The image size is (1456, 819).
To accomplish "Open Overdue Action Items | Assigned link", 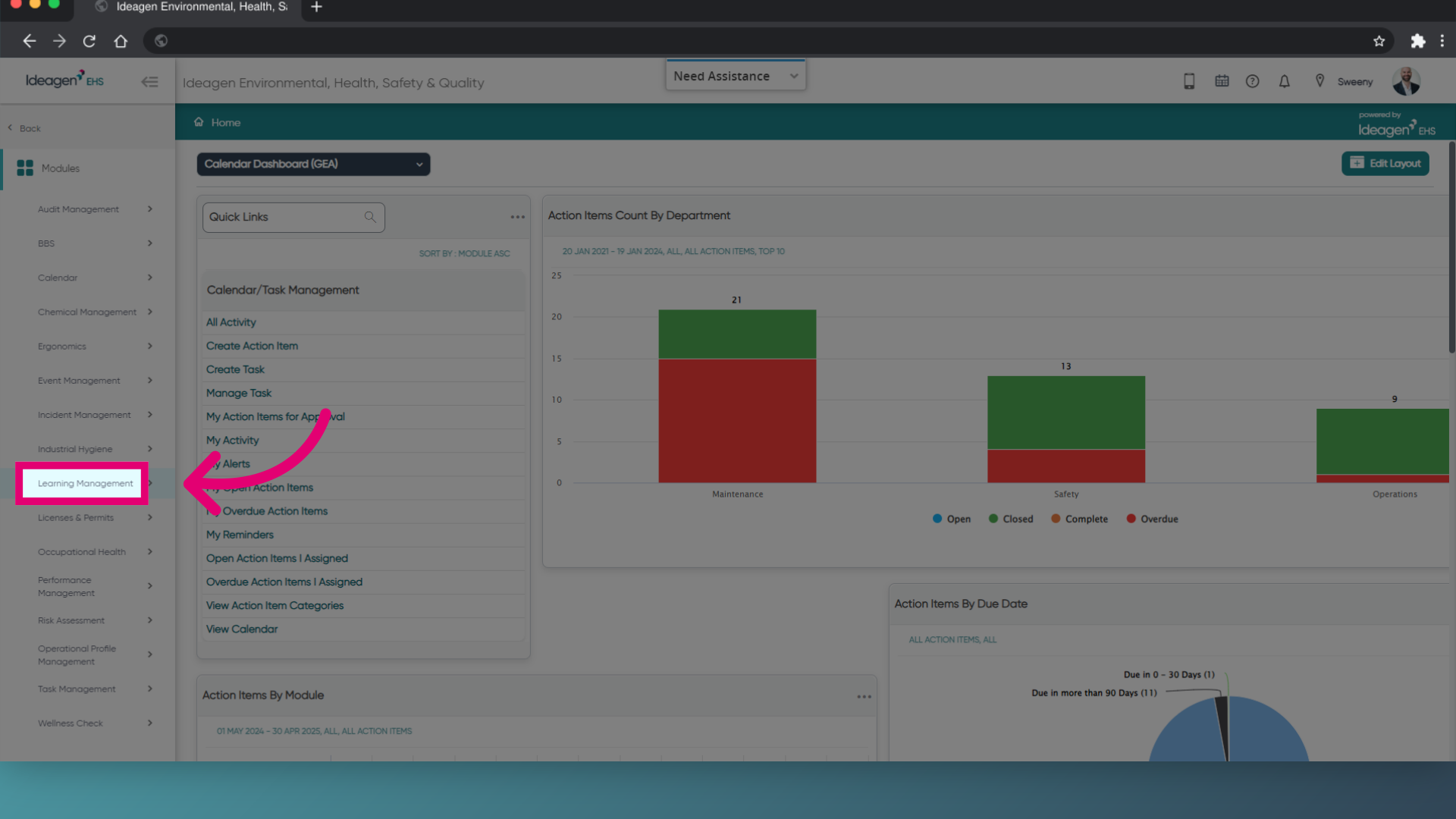I will pos(284,582).
